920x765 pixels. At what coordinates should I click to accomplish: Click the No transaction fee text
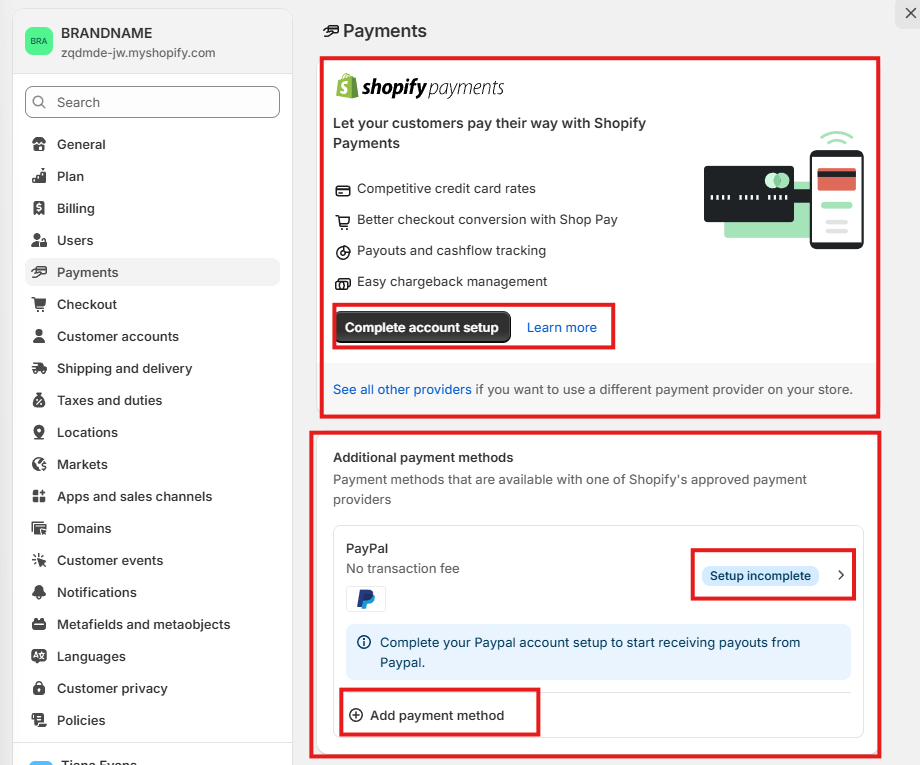tap(402, 568)
